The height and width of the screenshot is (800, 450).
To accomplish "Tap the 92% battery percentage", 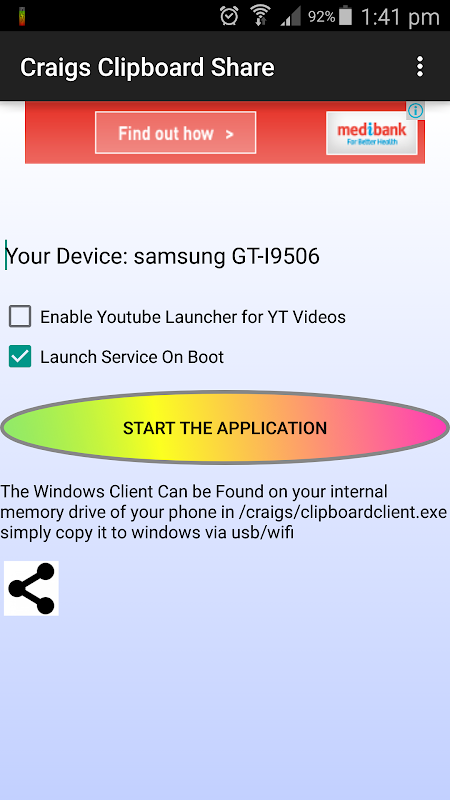I will click(321, 17).
